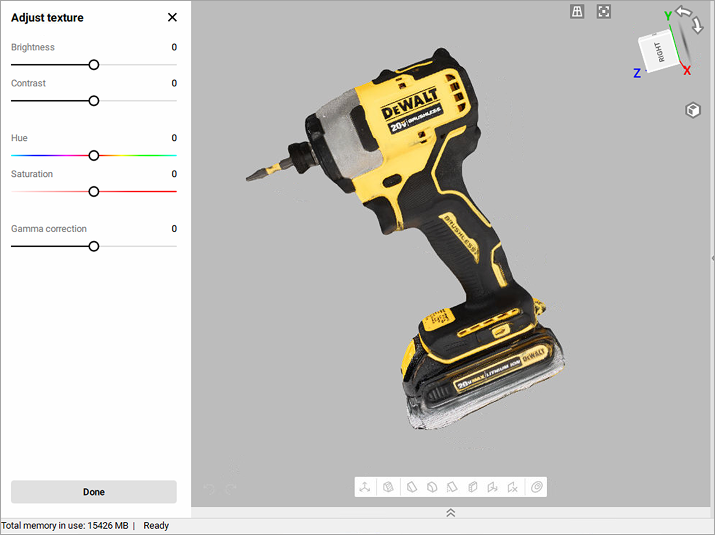This screenshot has height=535, width=715.
Task: Click the second icon in bottom render toolbar
Action: (x=387, y=487)
